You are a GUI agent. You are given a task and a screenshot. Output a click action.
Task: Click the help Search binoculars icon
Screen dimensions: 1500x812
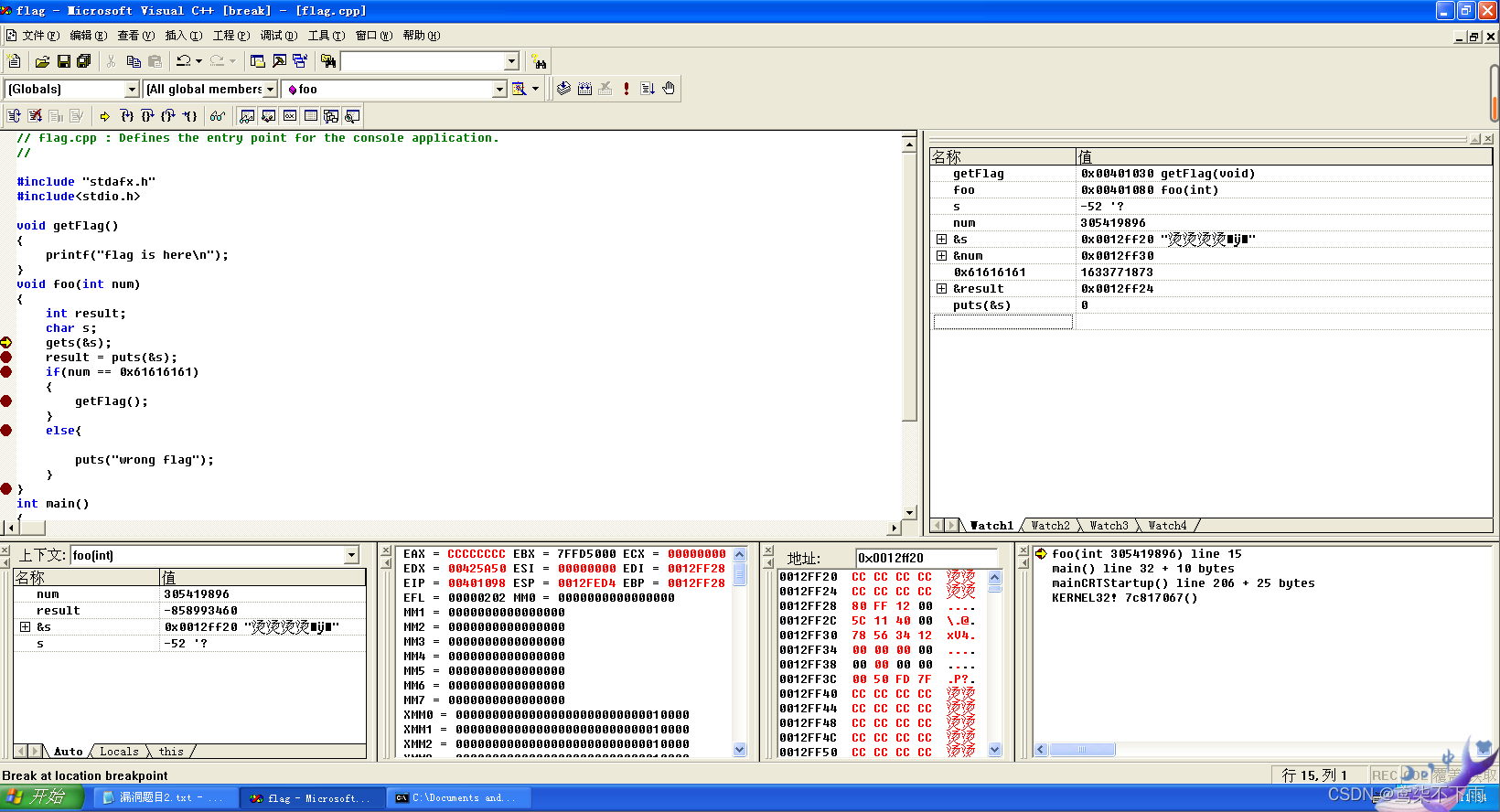(539, 61)
